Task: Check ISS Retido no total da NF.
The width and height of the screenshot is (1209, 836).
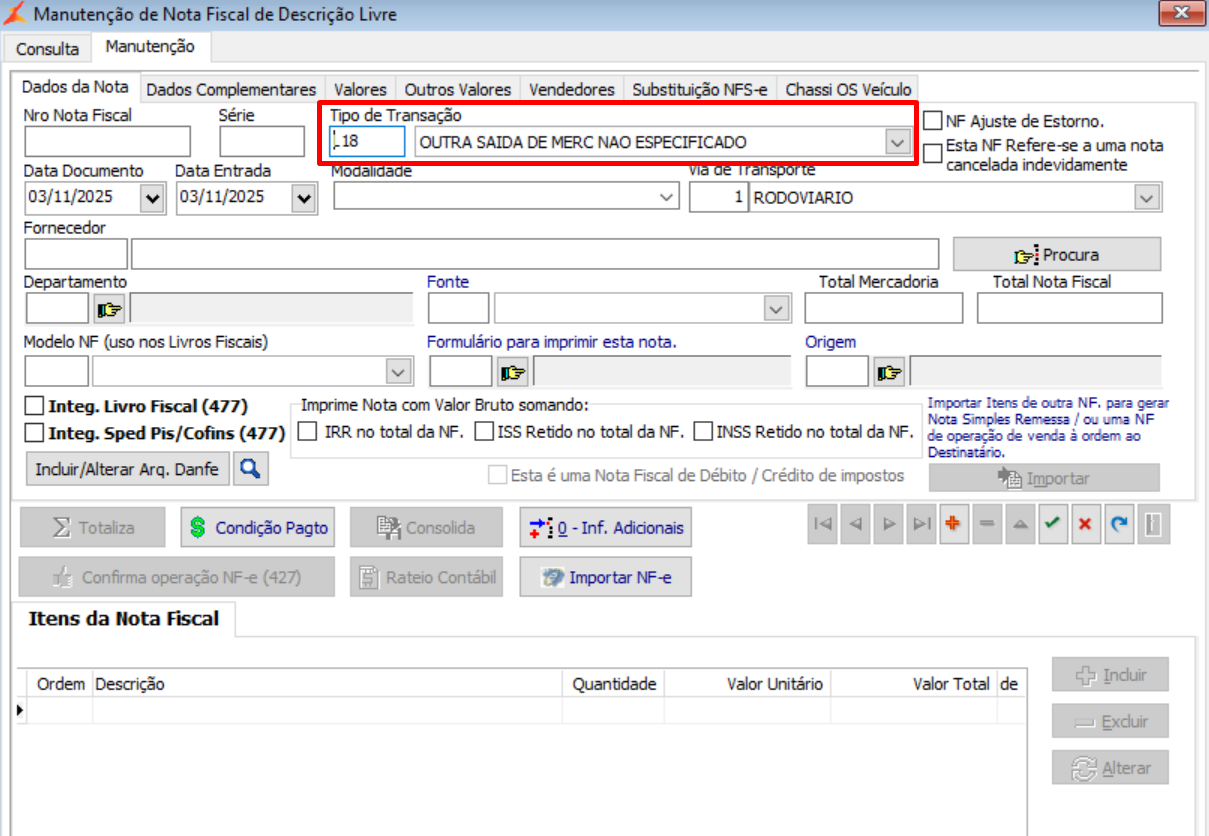Action: pyautogui.click(x=484, y=432)
